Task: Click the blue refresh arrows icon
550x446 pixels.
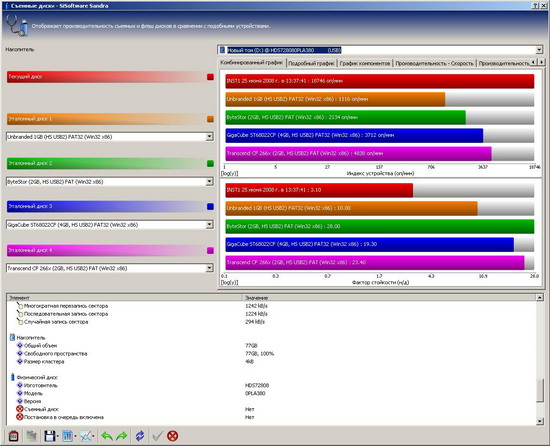Action: 140,436
